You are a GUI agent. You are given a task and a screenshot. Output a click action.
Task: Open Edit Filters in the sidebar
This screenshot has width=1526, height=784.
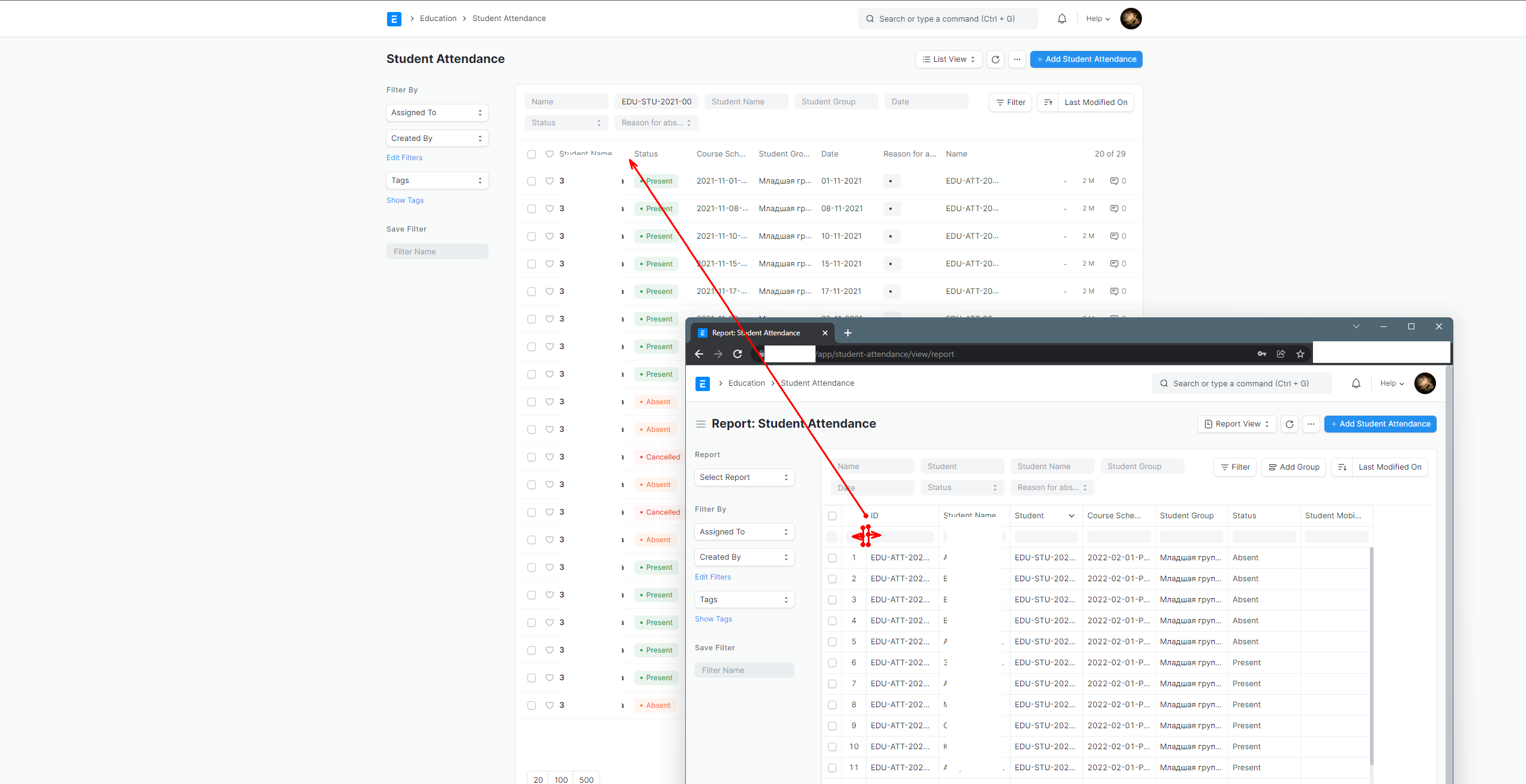(404, 157)
